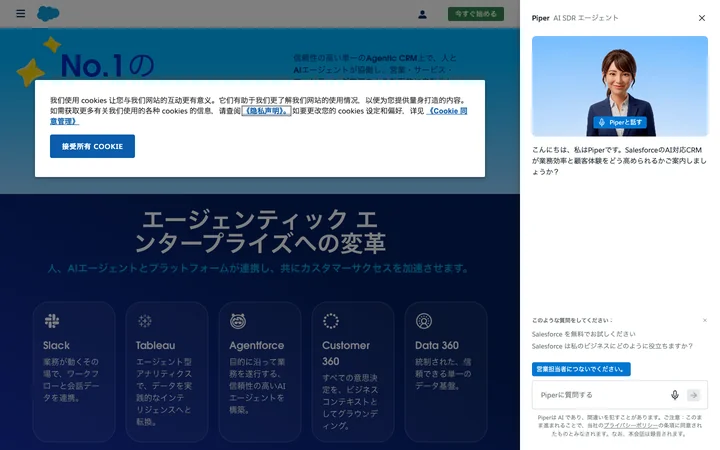720x450 pixels.
Task: Close the Piper chat panel
Action: pos(702,18)
